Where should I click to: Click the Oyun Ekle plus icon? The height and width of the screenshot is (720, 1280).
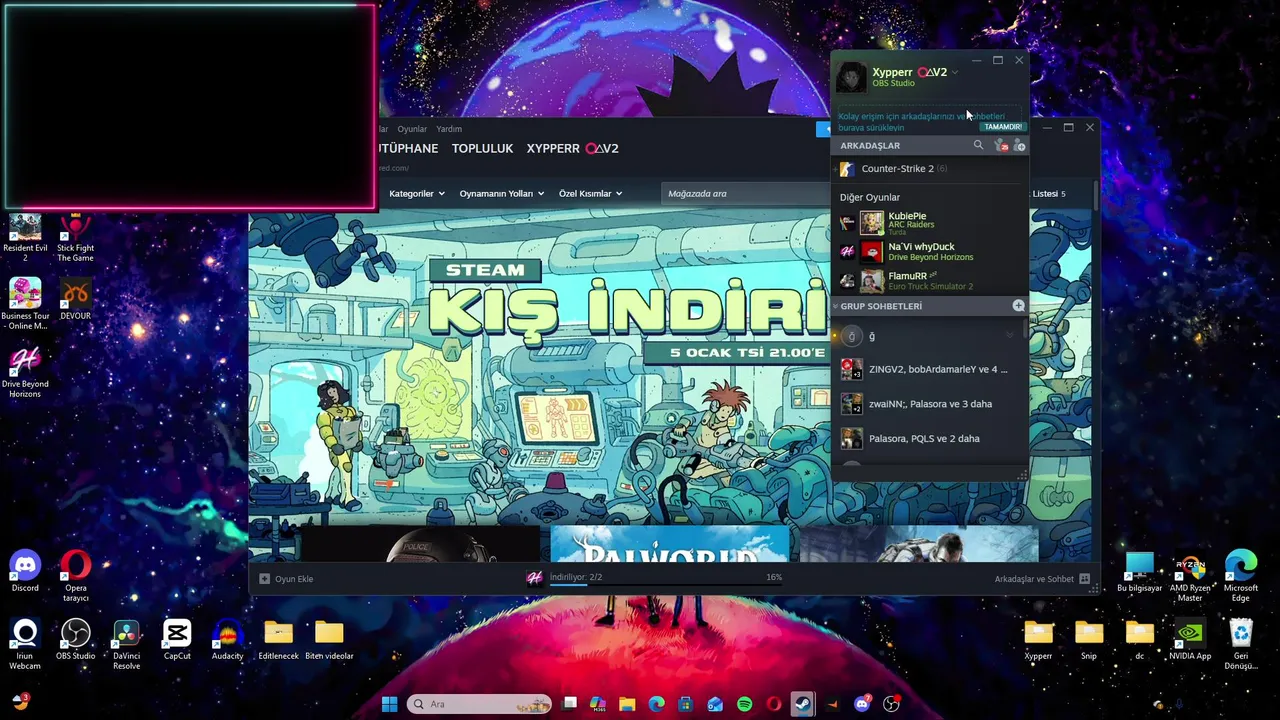(x=264, y=579)
